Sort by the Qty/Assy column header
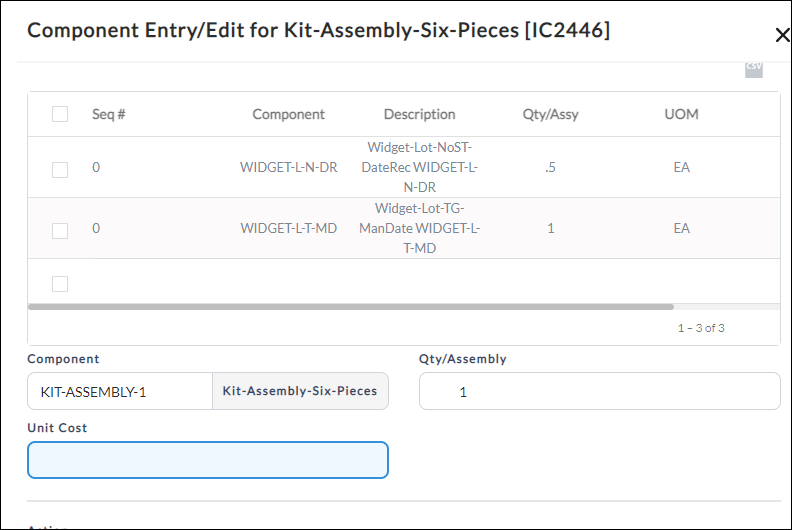This screenshot has width=792, height=530. pyautogui.click(x=551, y=114)
